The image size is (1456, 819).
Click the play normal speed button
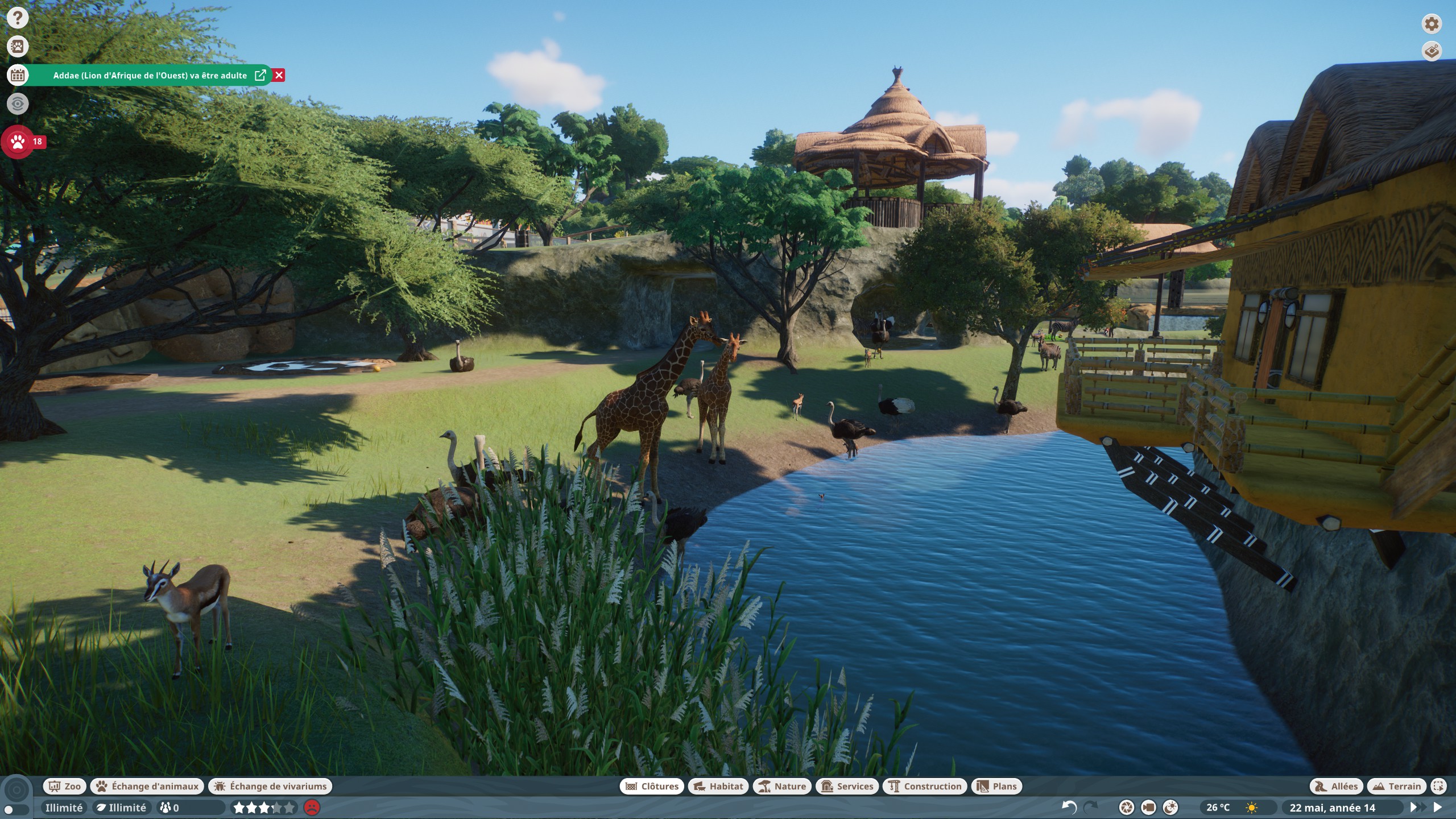tap(1438, 807)
